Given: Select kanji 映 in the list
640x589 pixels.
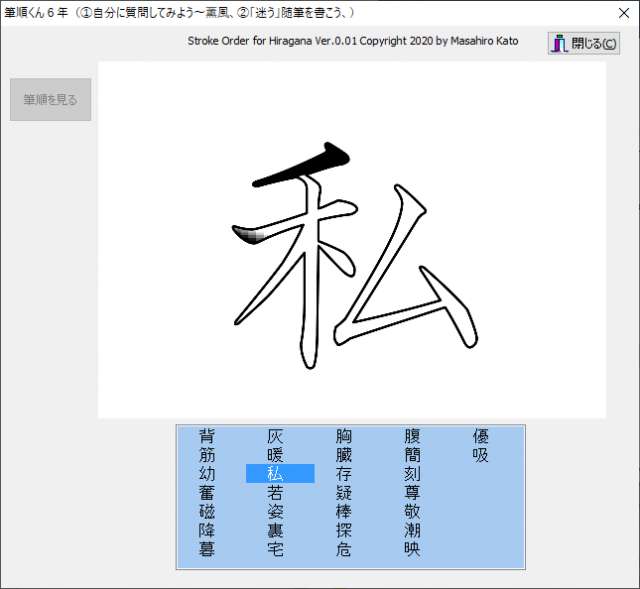Looking at the screenshot, I should (x=412, y=549).
